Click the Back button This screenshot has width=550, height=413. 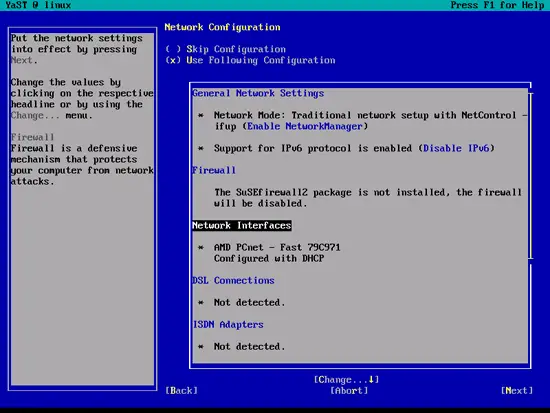click(x=181, y=391)
